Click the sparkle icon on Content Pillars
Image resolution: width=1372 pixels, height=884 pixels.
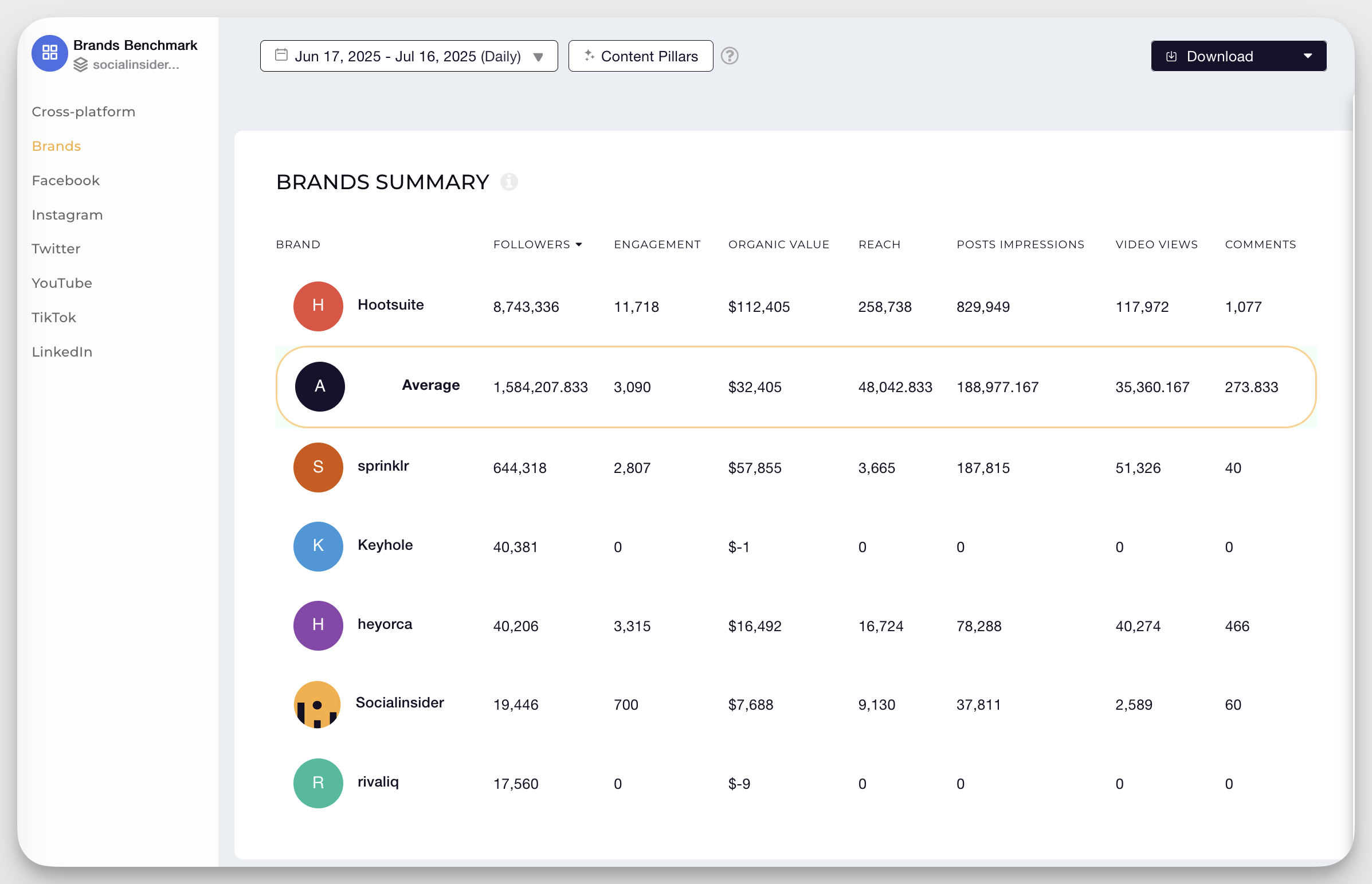pos(589,55)
